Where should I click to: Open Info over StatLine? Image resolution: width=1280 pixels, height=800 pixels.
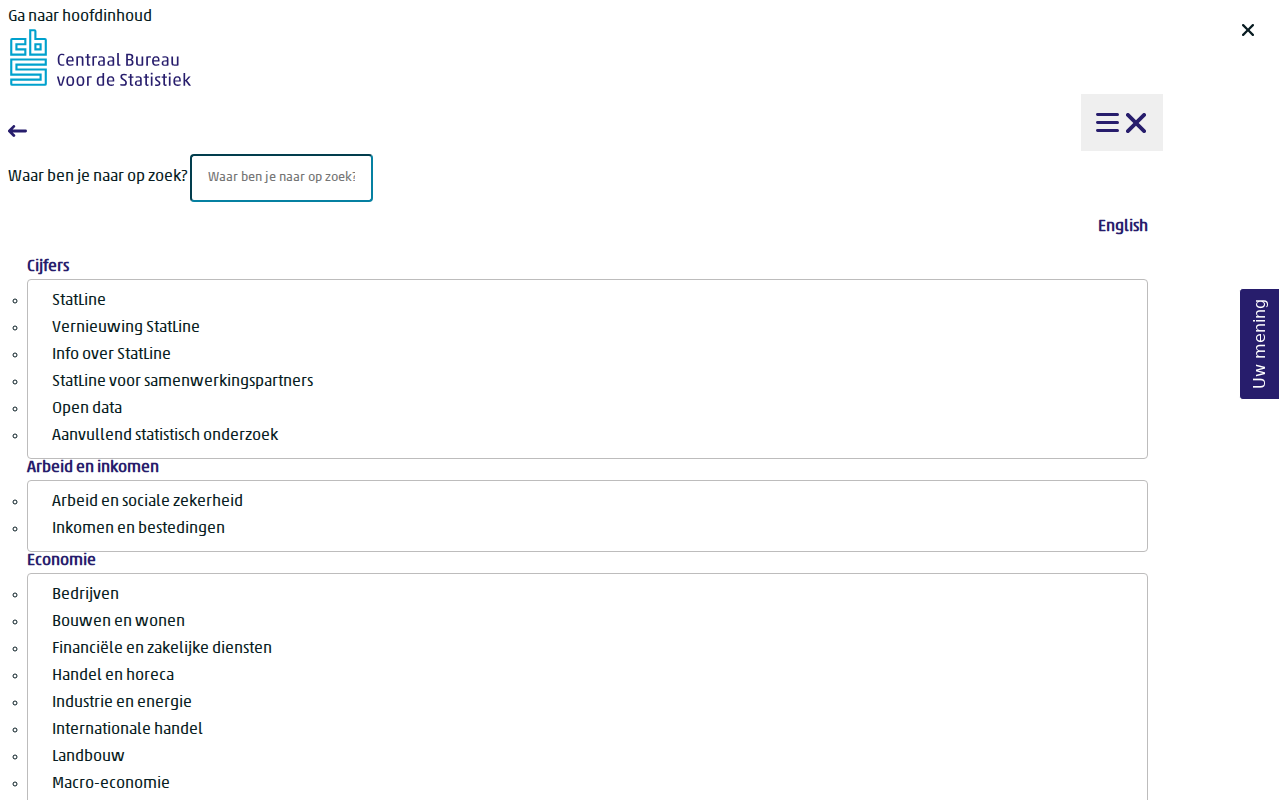coord(111,353)
